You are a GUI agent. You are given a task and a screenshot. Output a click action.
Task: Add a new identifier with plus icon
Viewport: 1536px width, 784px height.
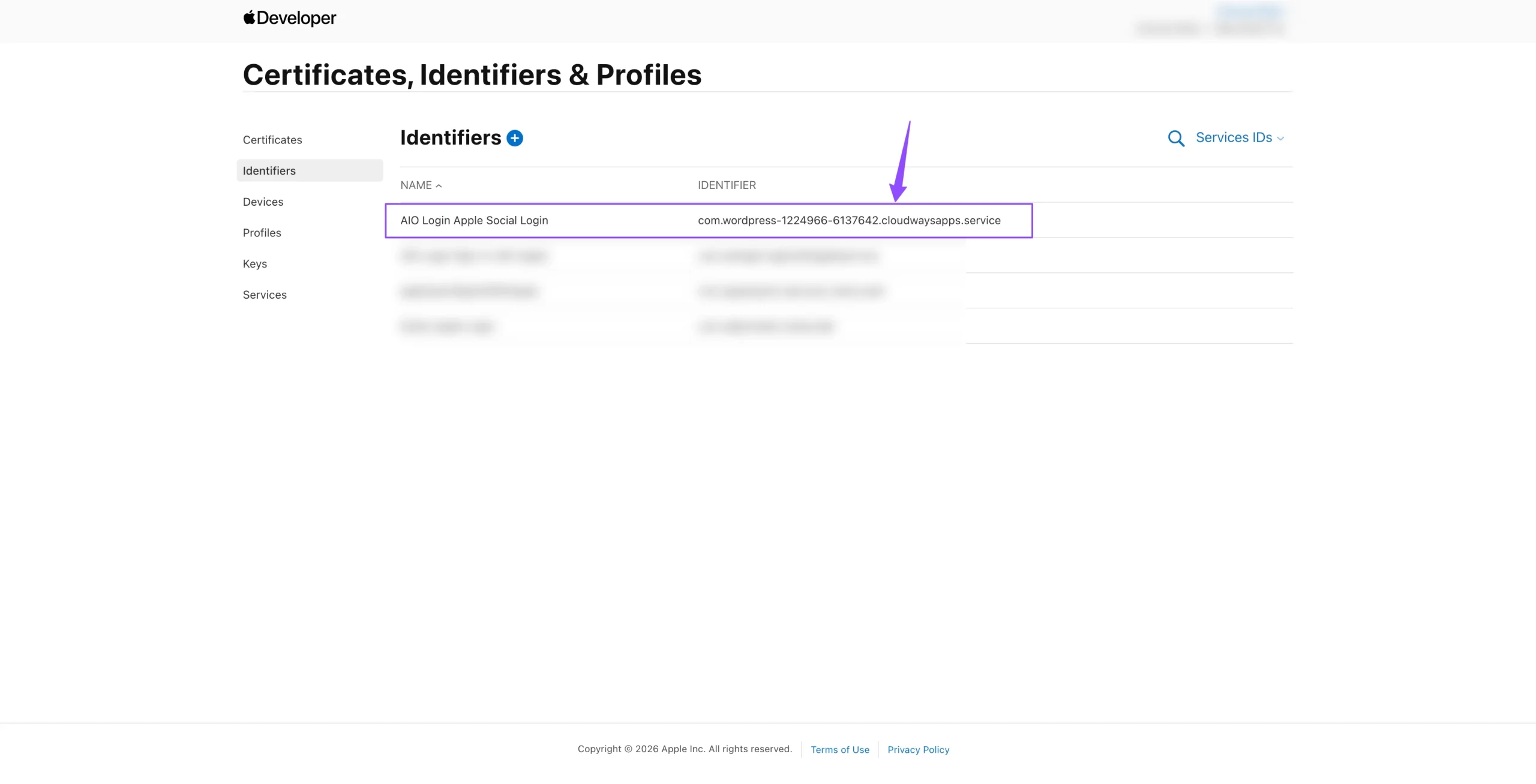tap(515, 138)
